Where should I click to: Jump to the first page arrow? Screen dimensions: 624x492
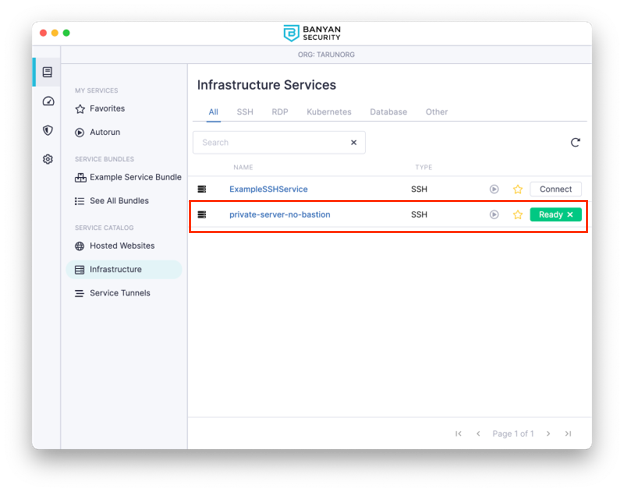[458, 434]
